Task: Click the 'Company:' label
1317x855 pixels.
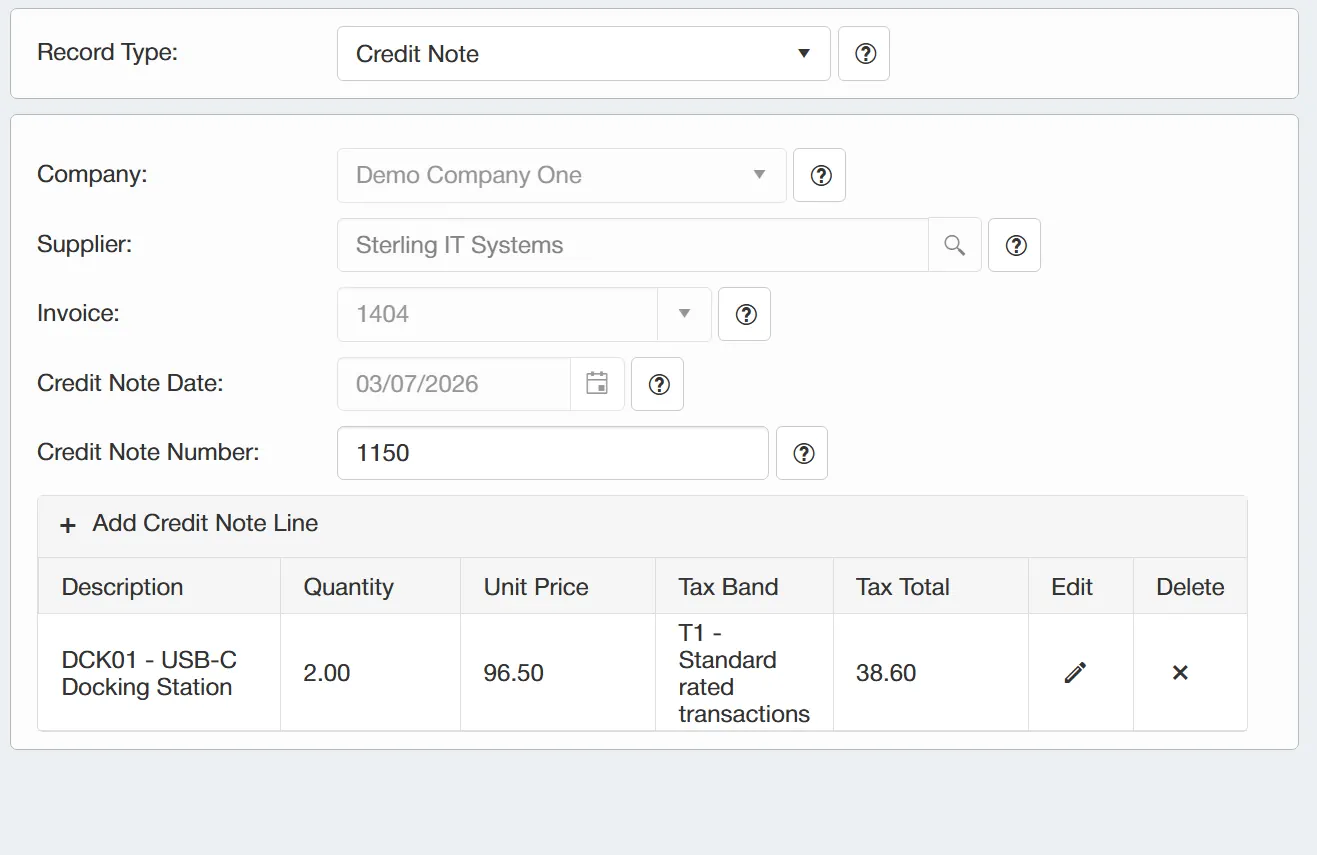Action: (92, 175)
